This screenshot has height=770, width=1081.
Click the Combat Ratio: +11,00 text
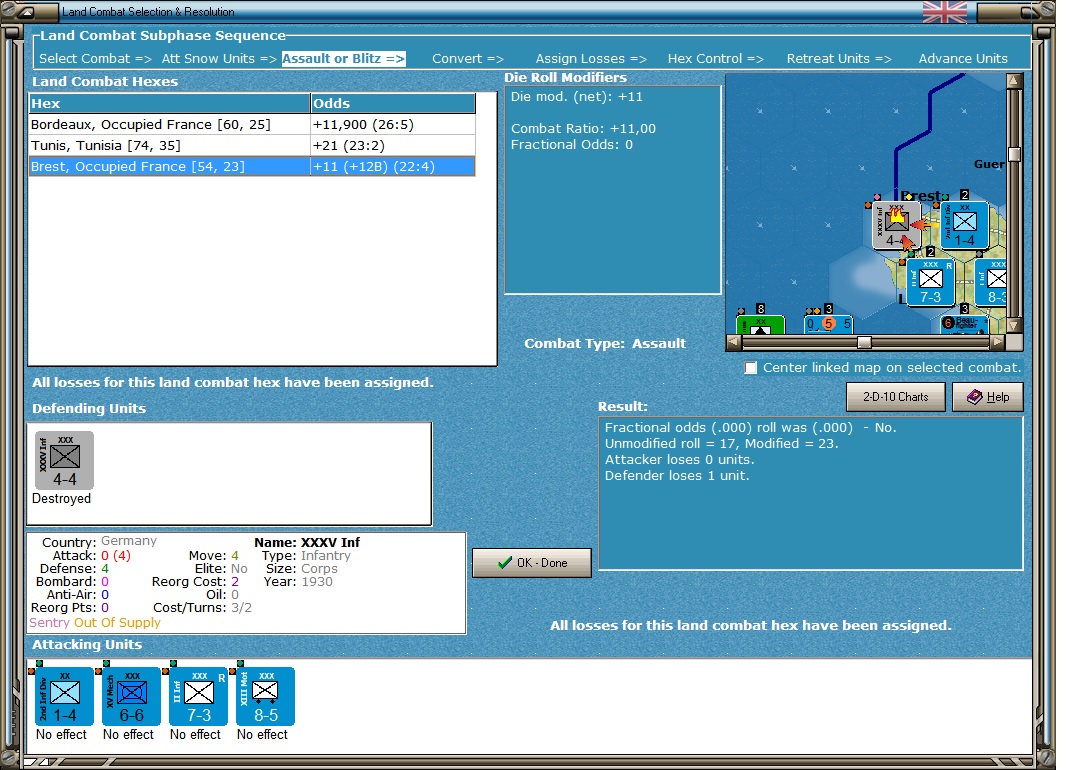tap(583, 128)
